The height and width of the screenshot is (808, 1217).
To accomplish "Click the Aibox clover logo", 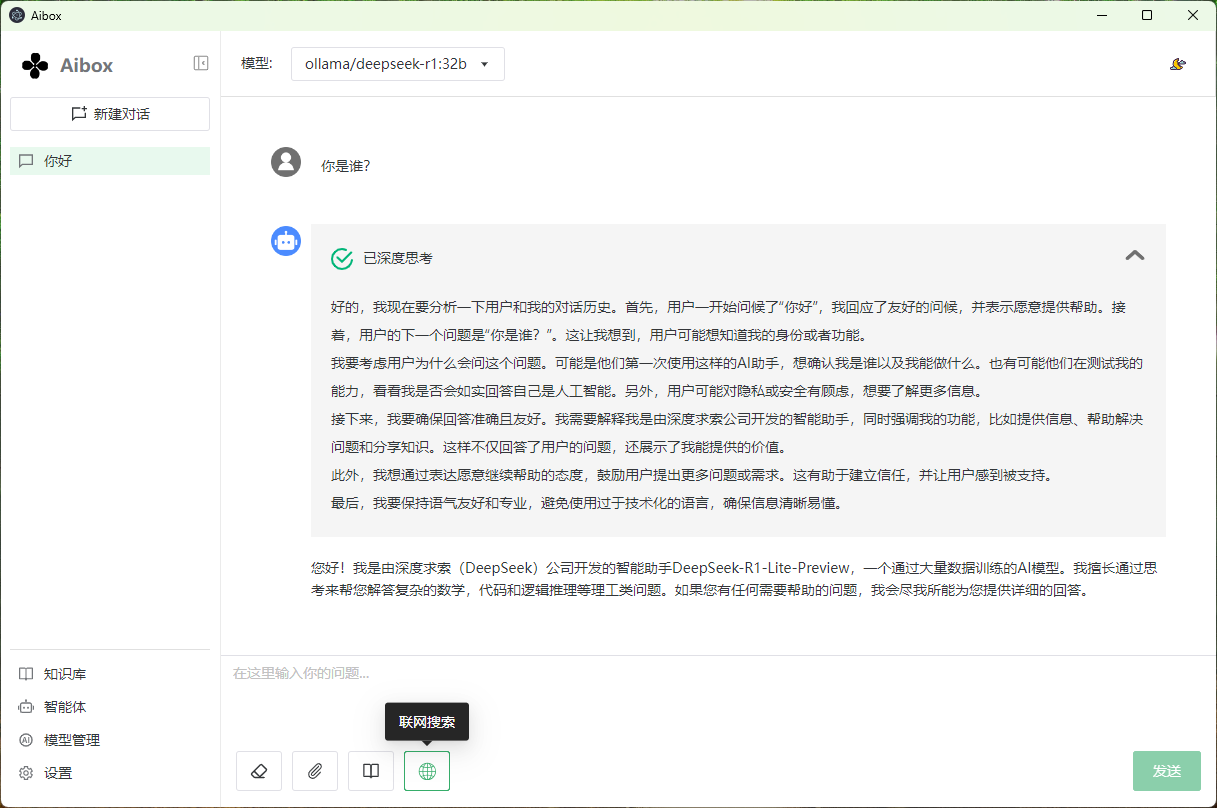I will pyautogui.click(x=35, y=66).
